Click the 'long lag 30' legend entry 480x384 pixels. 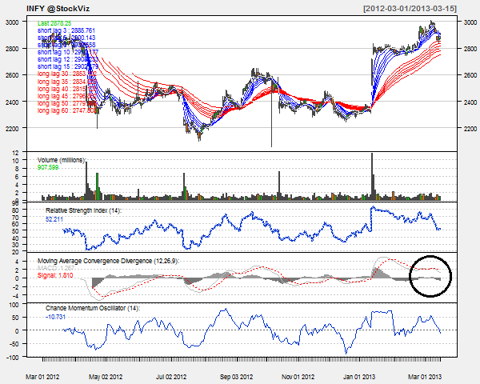67,74
